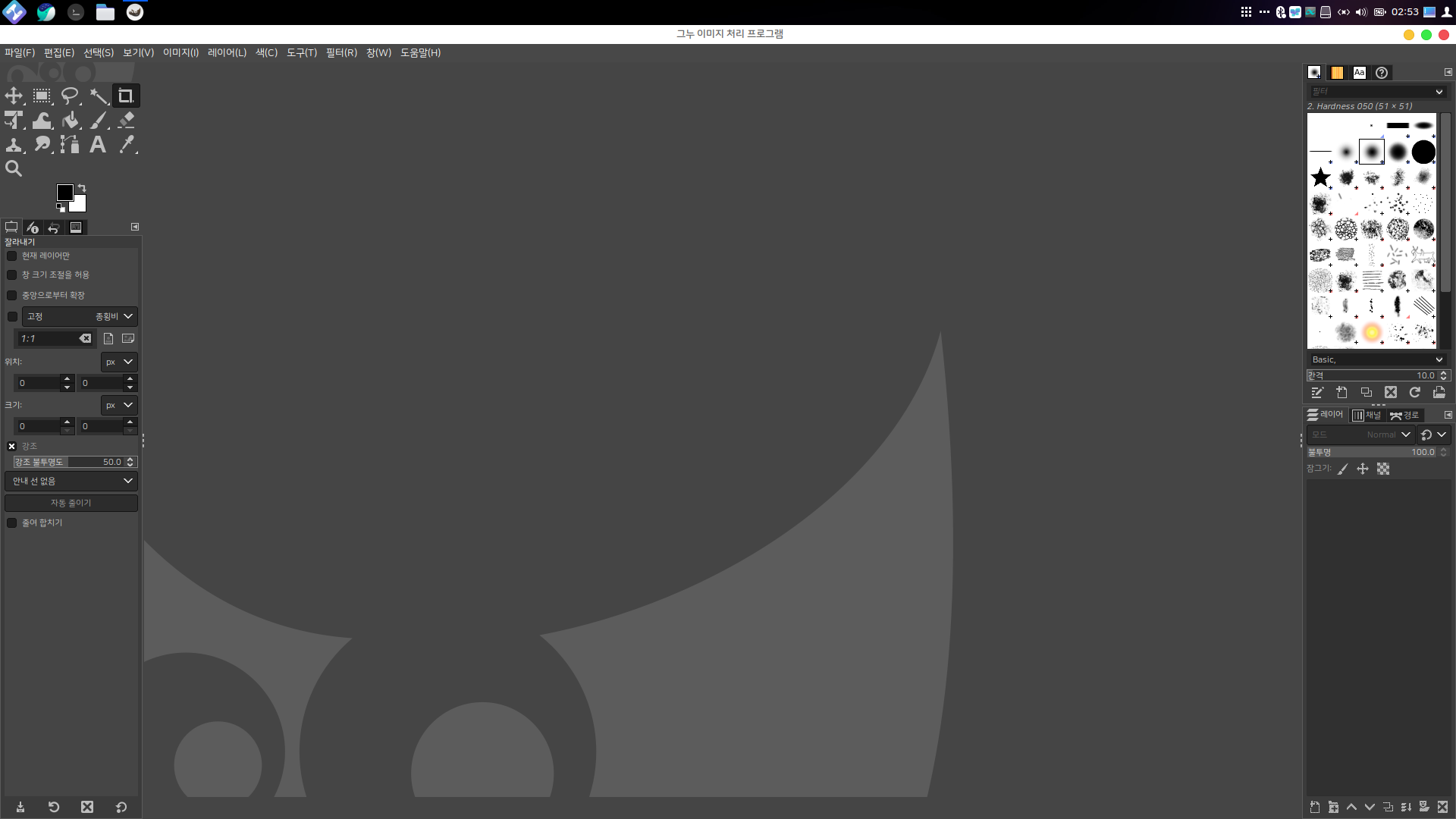
Task: Select the Fuzzy Select magic wand tool
Action: point(99,96)
